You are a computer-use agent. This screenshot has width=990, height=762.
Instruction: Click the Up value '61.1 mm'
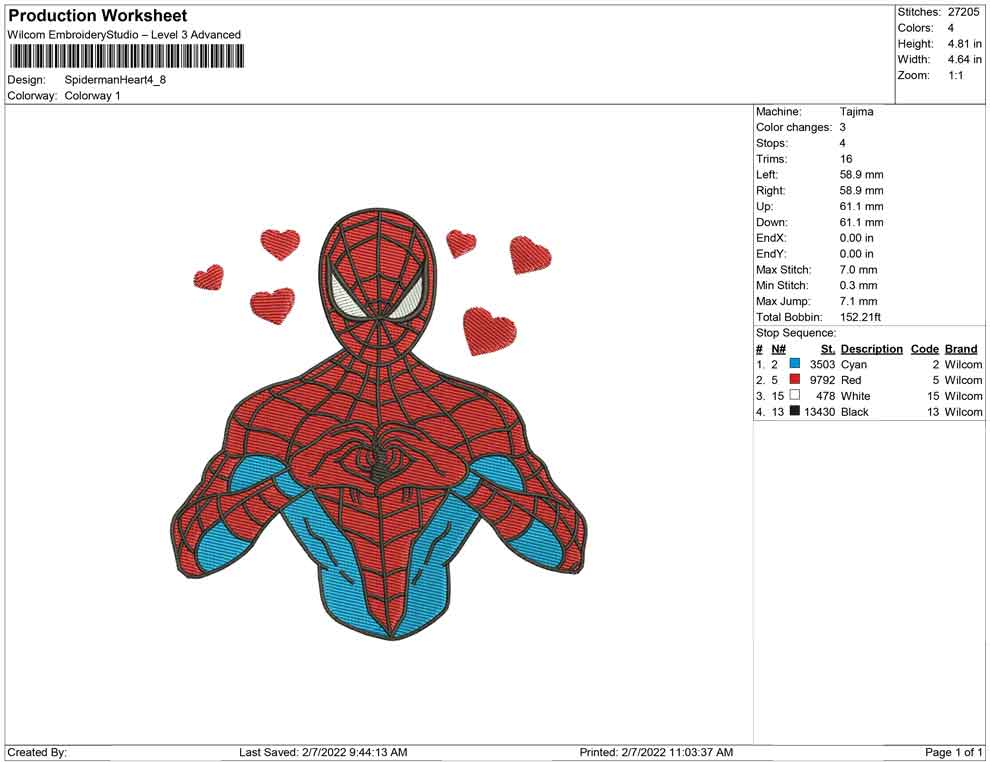pyautogui.click(x=862, y=206)
